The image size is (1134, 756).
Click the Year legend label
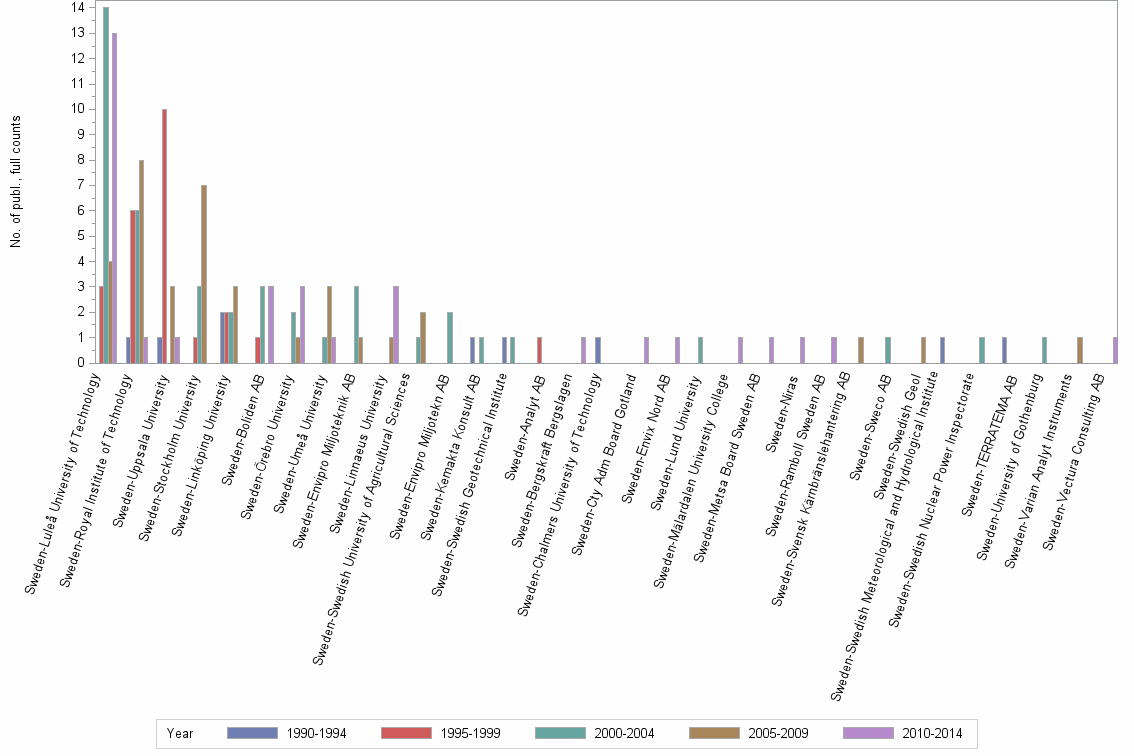click(x=180, y=733)
